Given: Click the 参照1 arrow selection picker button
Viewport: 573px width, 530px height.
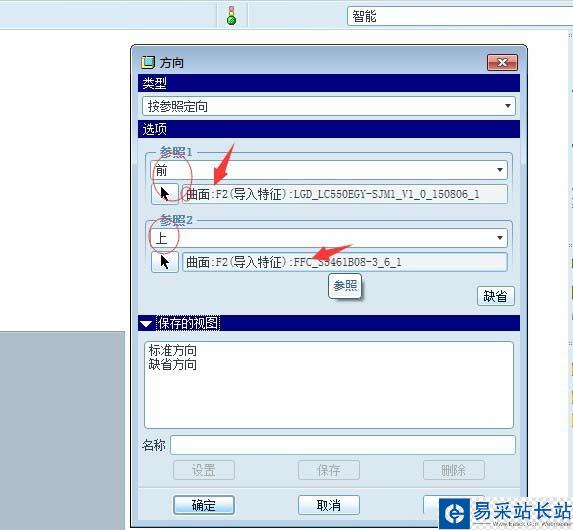Looking at the screenshot, I should pyautogui.click(x=165, y=194).
